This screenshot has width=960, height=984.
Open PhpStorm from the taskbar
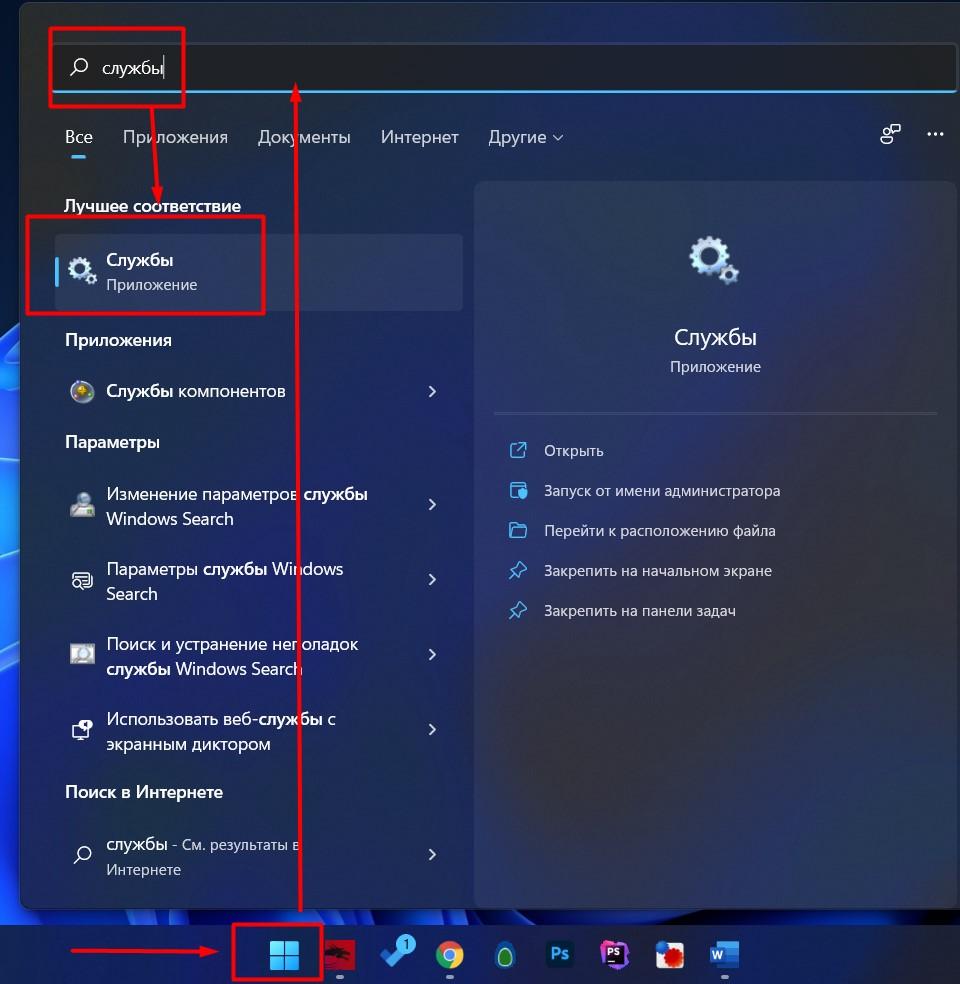[x=614, y=955]
